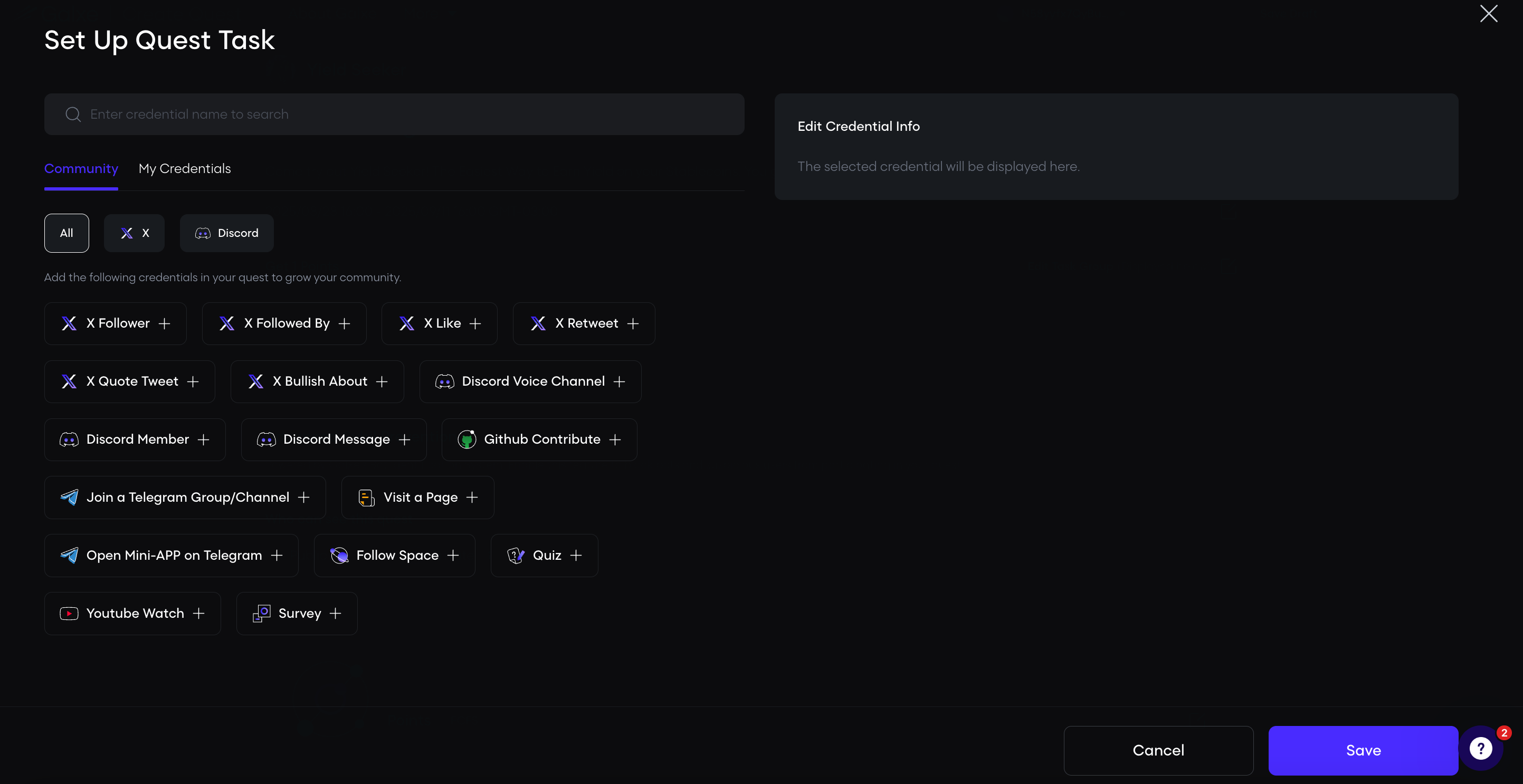Select the Community tab
The width and height of the screenshot is (1523, 784).
pos(81,168)
